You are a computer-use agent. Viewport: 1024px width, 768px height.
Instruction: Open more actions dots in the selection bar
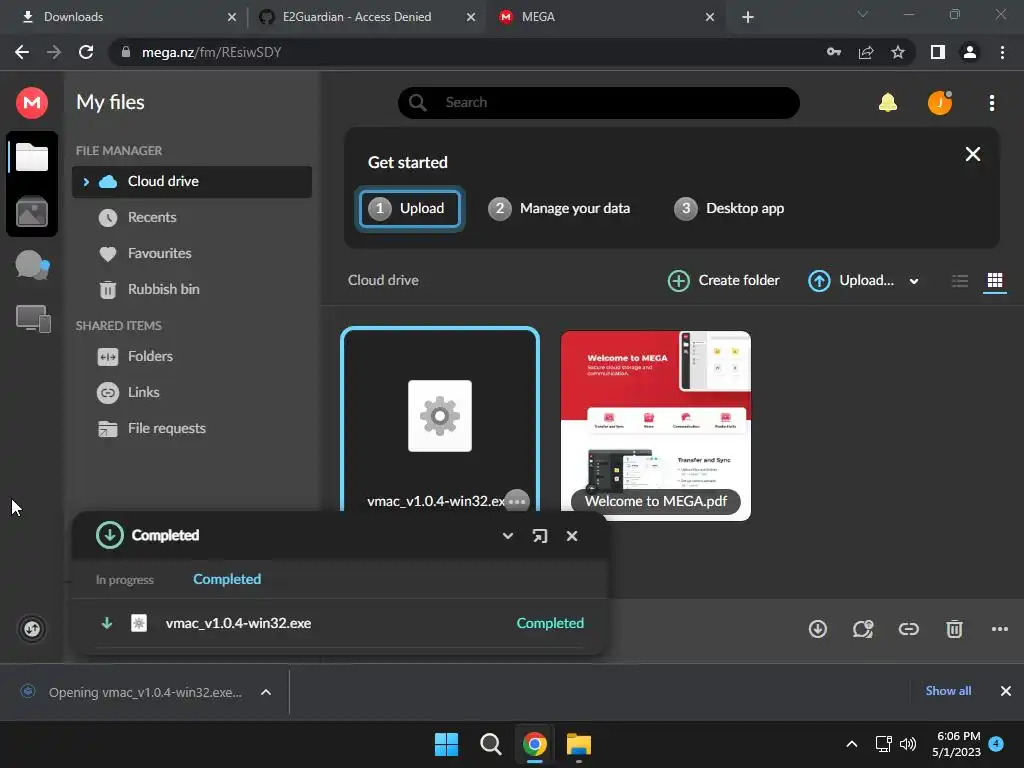[x=999, y=629]
